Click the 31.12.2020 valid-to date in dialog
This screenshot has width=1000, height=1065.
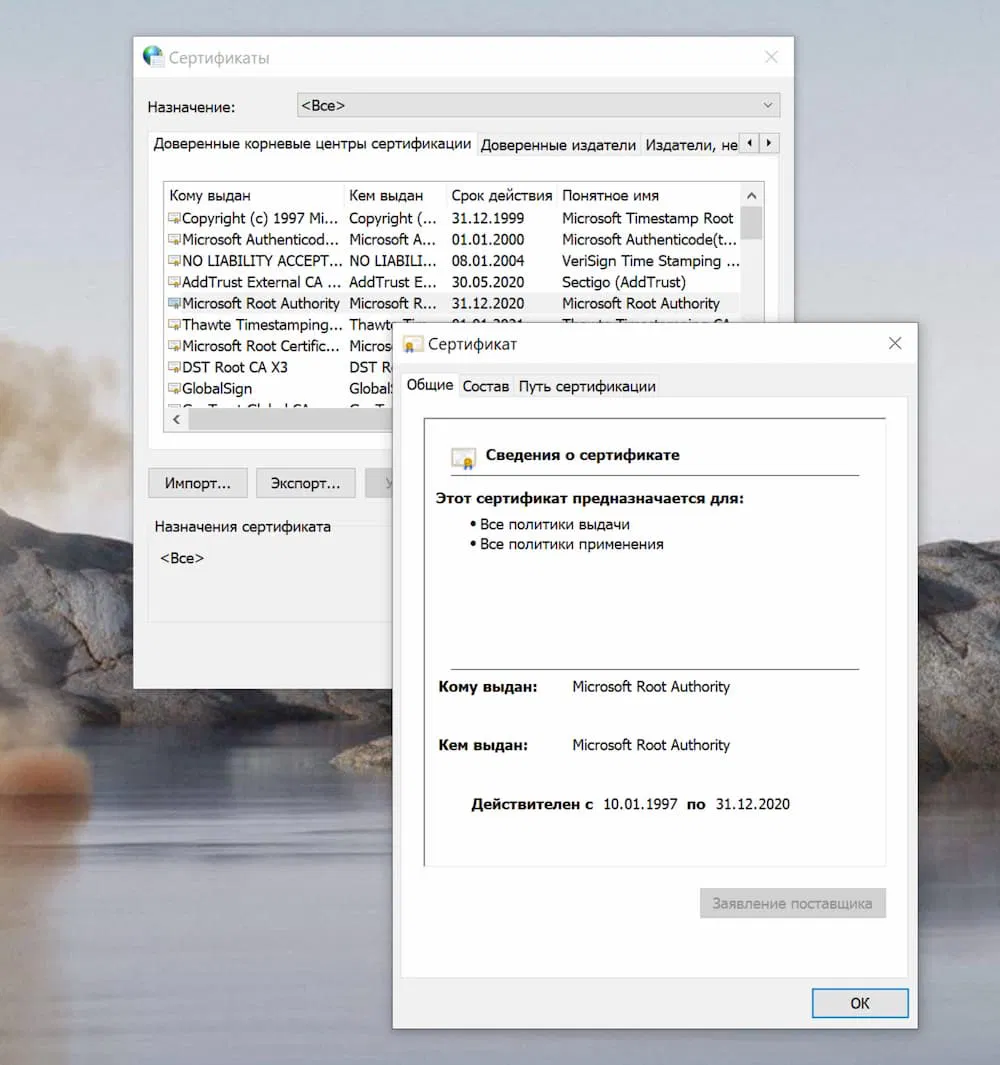(753, 804)
